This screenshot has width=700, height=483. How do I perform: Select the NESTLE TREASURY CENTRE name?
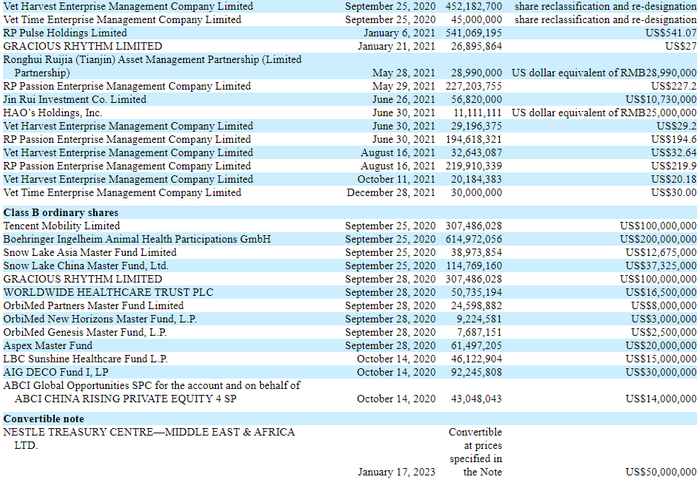149,439
